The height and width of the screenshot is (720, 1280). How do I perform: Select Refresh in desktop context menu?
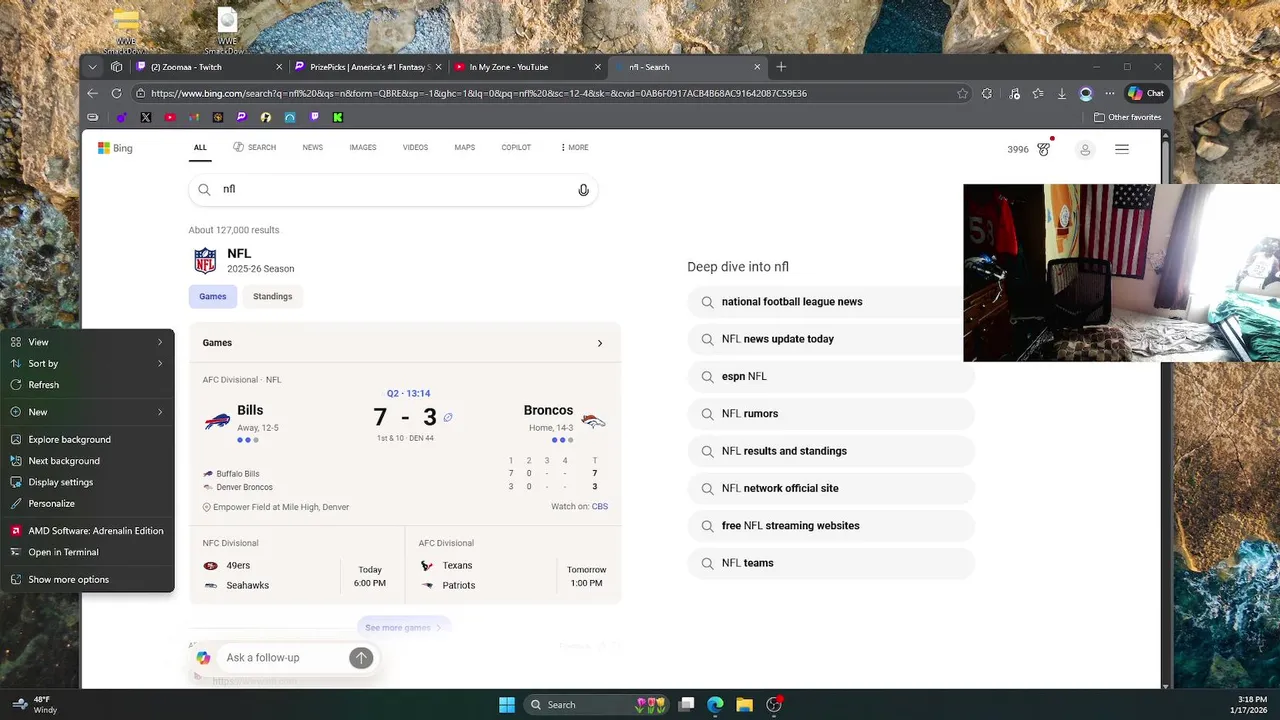(87, 385)
